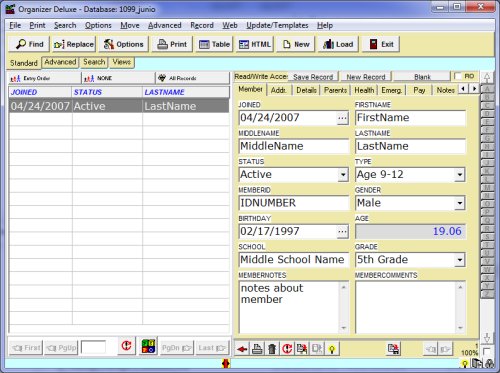Select the Views toolbar tab
500x373 pixels.
121,62
